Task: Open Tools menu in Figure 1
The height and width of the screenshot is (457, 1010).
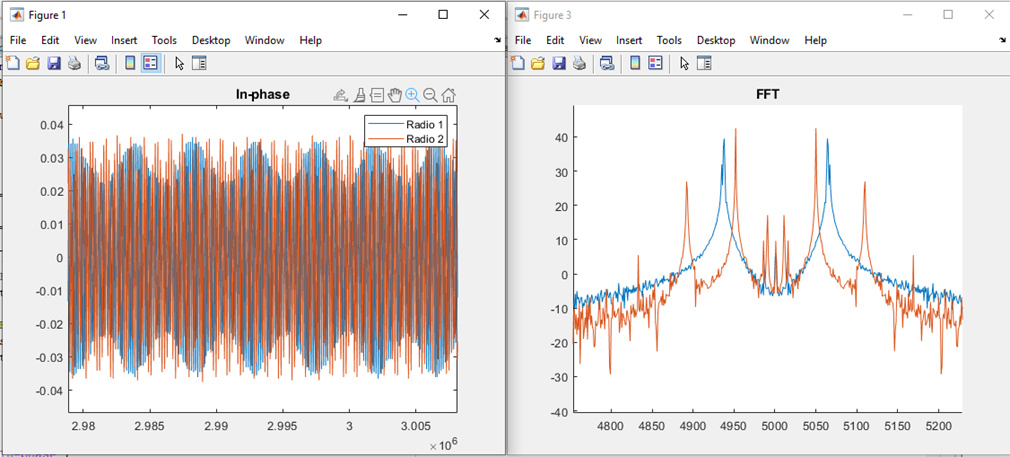Action: 164,40
